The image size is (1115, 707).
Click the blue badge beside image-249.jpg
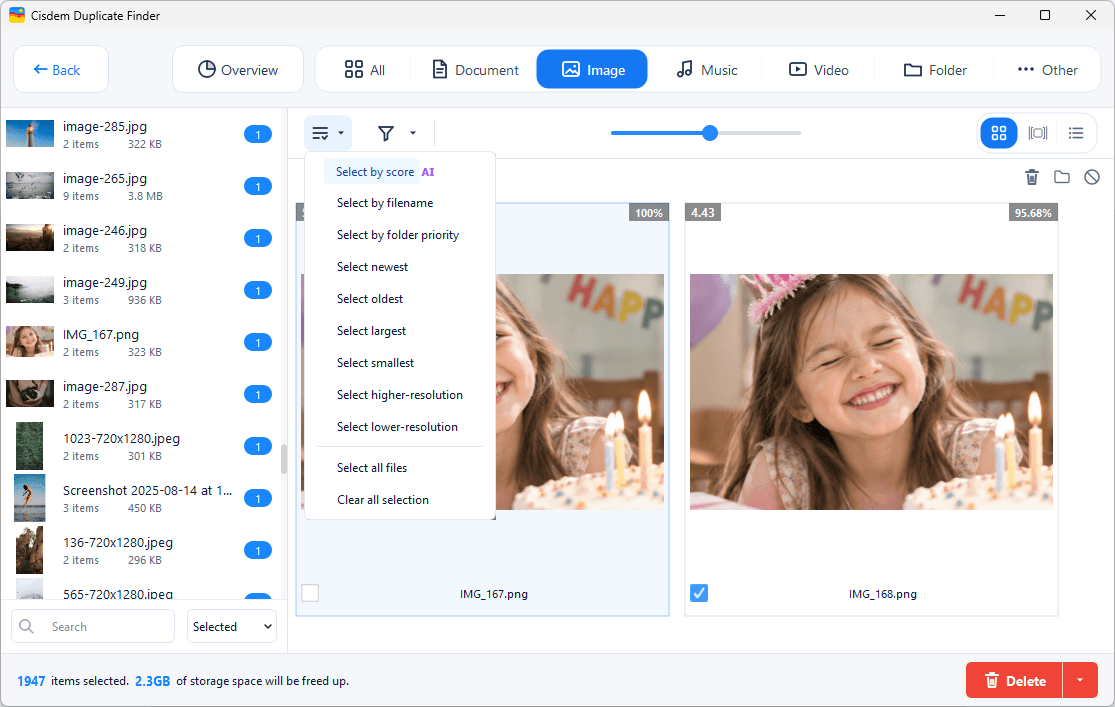point(257,290)
